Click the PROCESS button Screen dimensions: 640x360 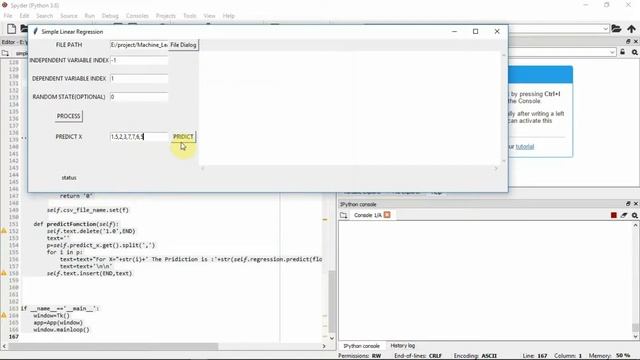tap(68, 116)
